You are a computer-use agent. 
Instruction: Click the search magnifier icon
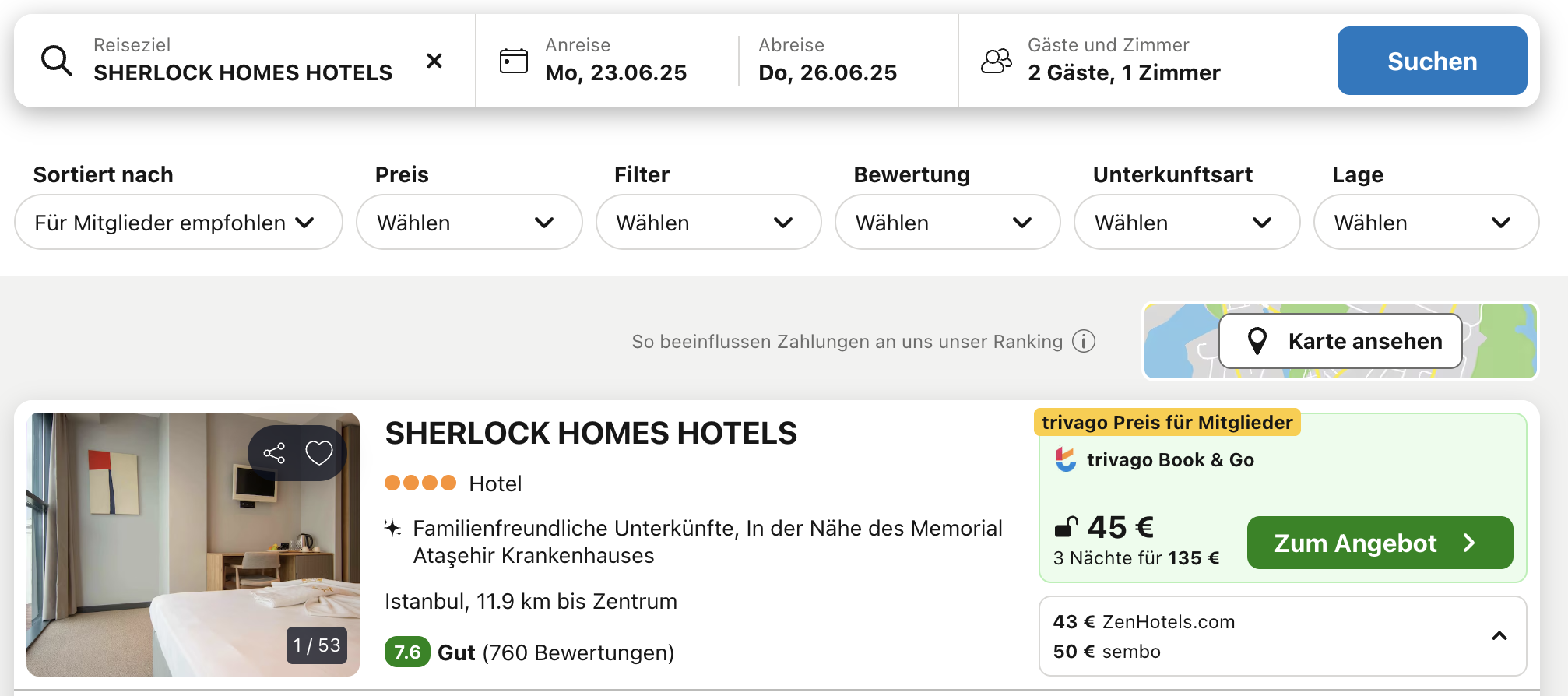pyautogui.click(x=57, y=61)
